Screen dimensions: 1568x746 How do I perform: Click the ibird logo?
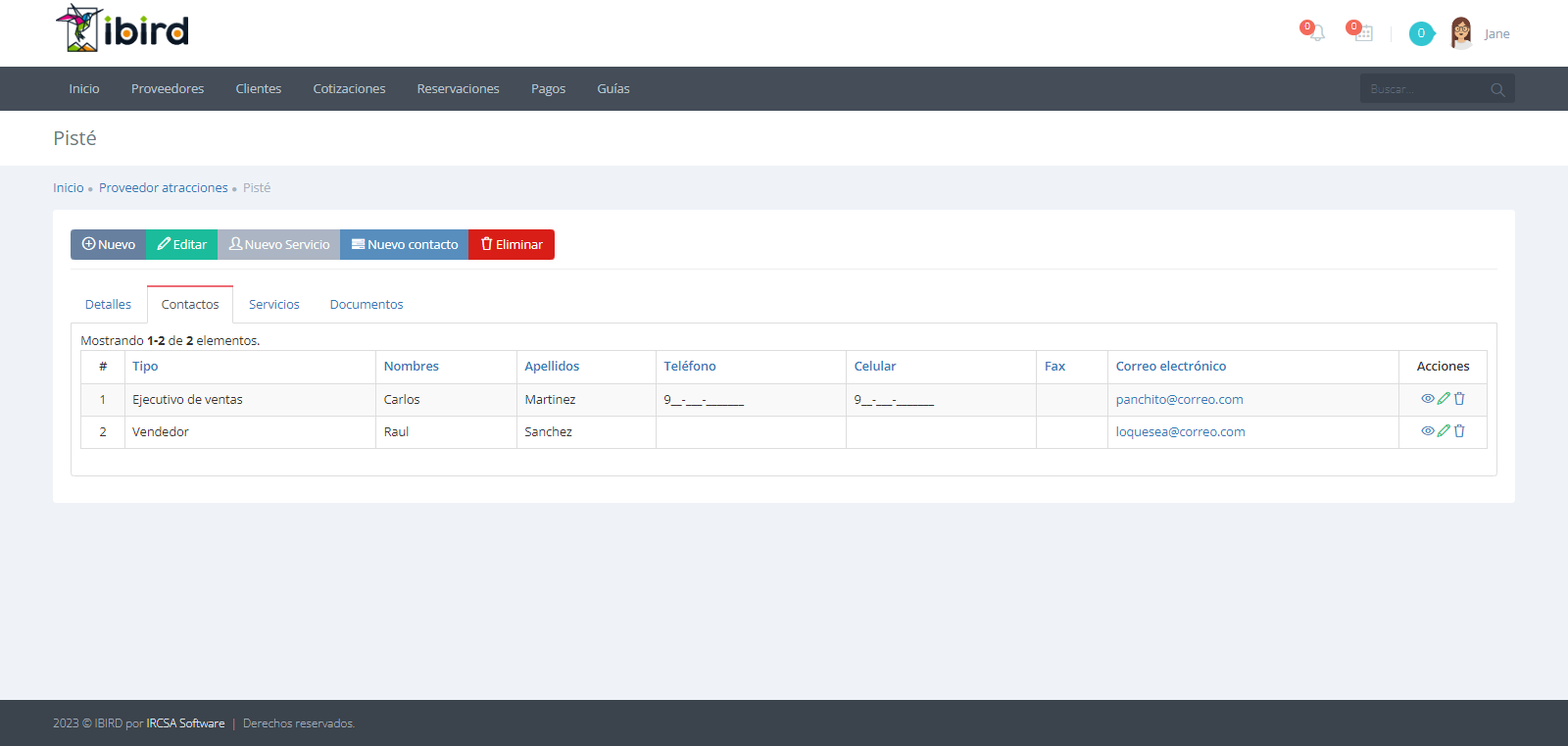pyautogui.click(x=122, y=28)
